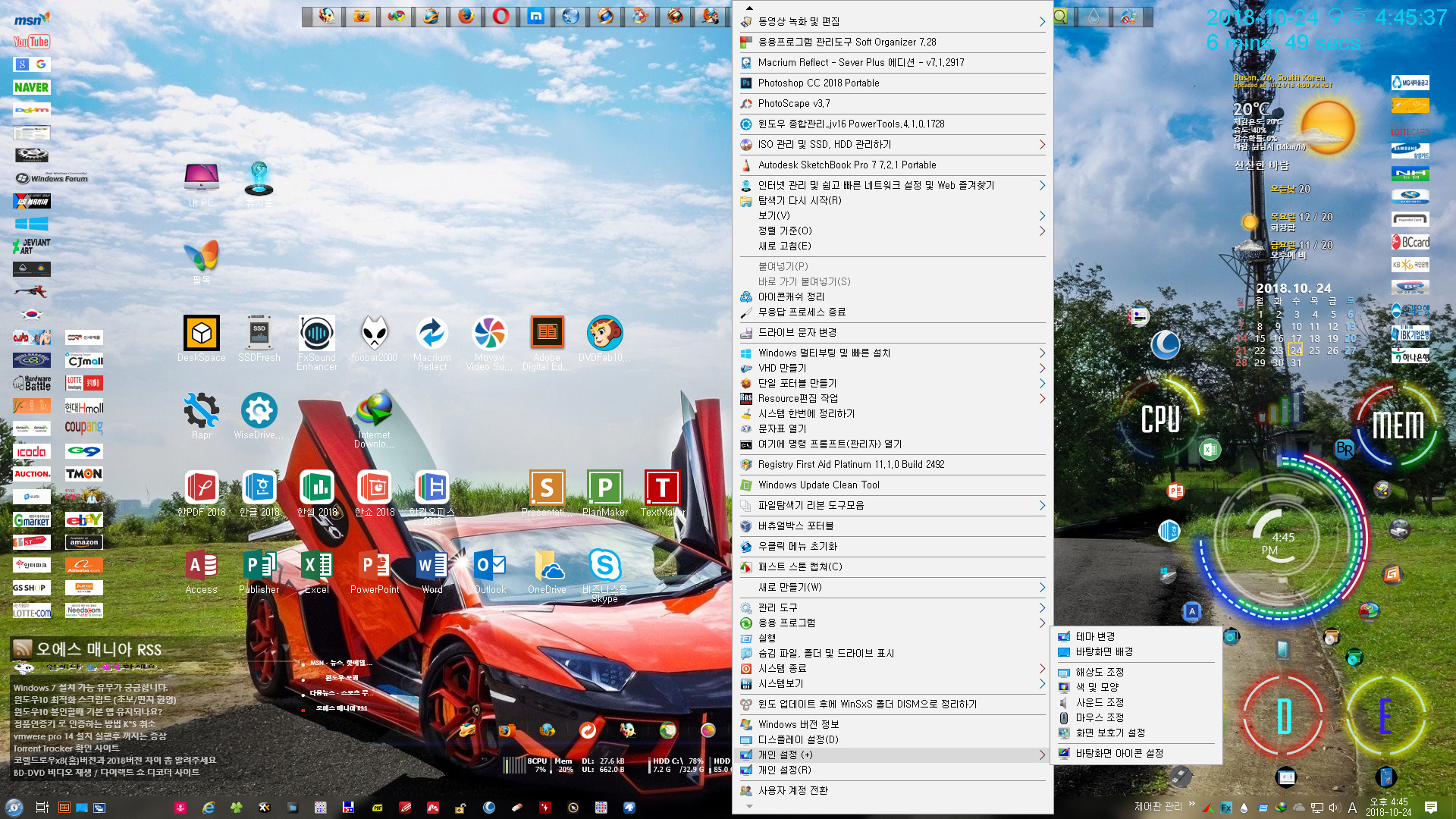Open the TMON shopping shortcut
Image resolution: width=1456 pixels, height=819 pixels.
pyautogui.click(x=83, y=474)
